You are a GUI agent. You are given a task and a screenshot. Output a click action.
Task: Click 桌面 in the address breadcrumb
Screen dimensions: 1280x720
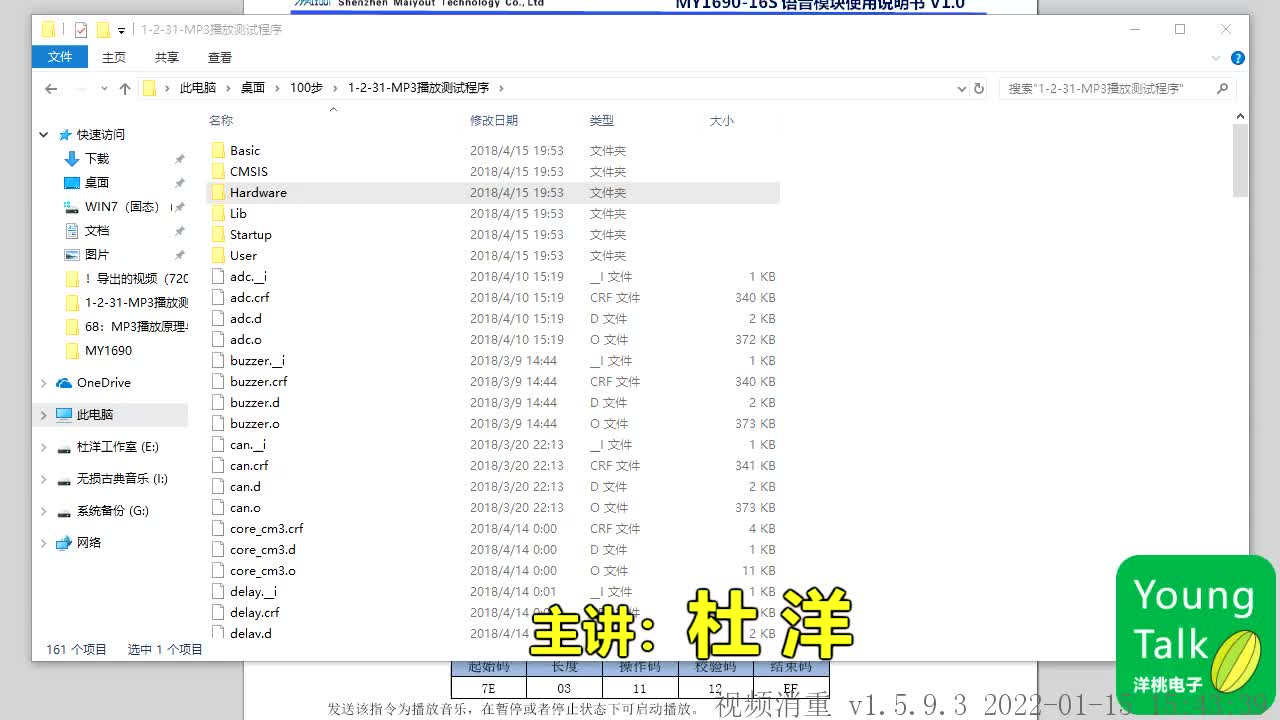coord(253,88)
